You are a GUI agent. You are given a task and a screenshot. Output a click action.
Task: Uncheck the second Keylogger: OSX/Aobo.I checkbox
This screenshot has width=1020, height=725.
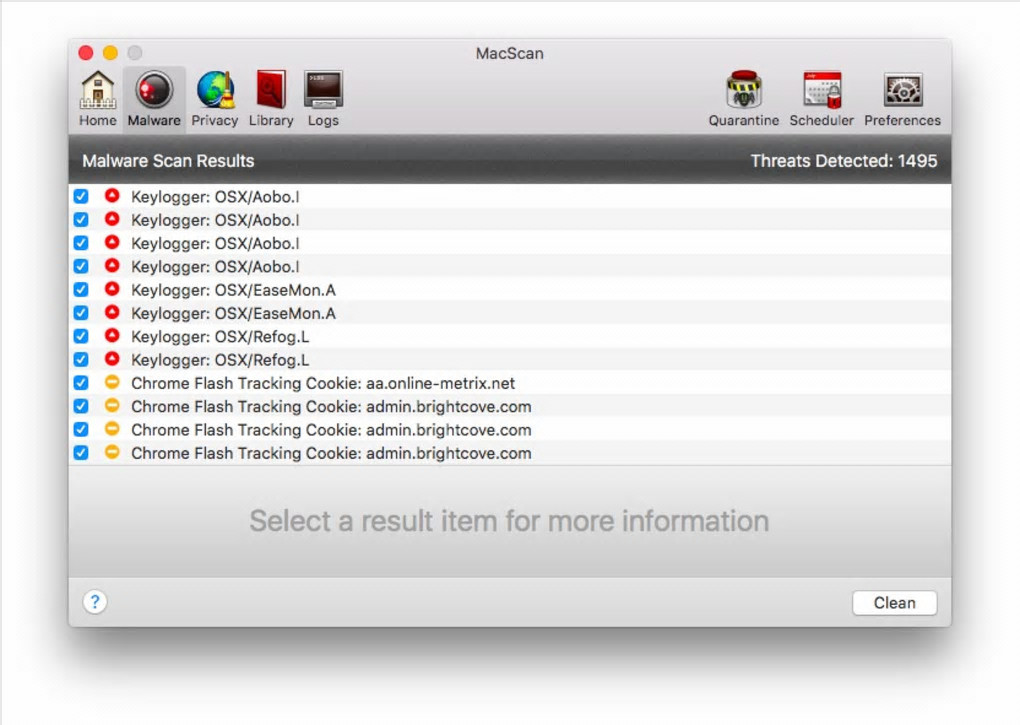(x=81, y=220)
